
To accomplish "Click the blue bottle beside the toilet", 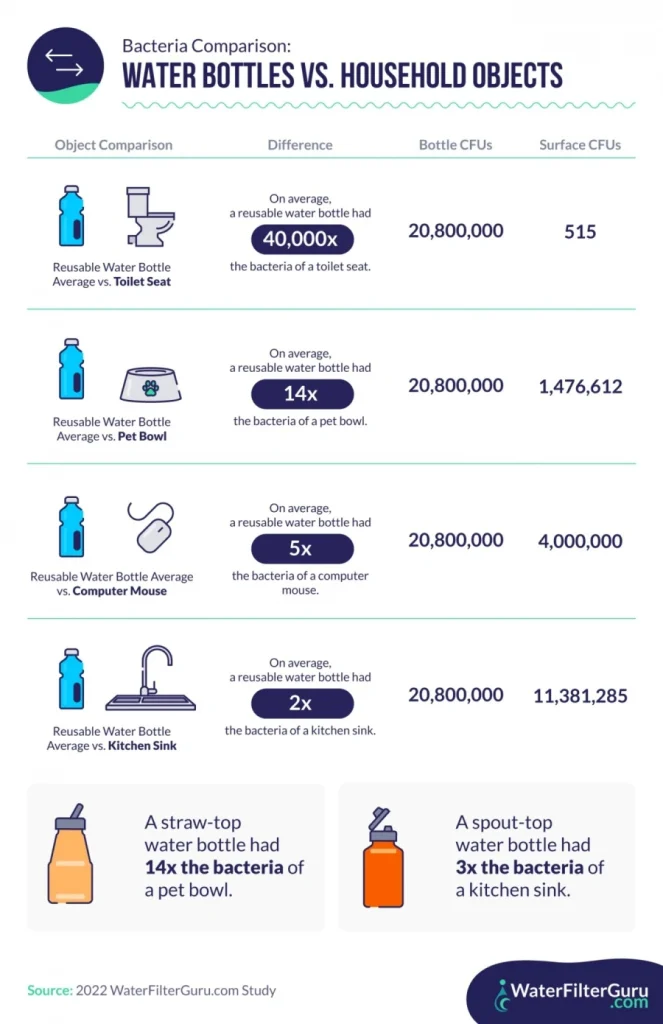I will click(71, 216).
